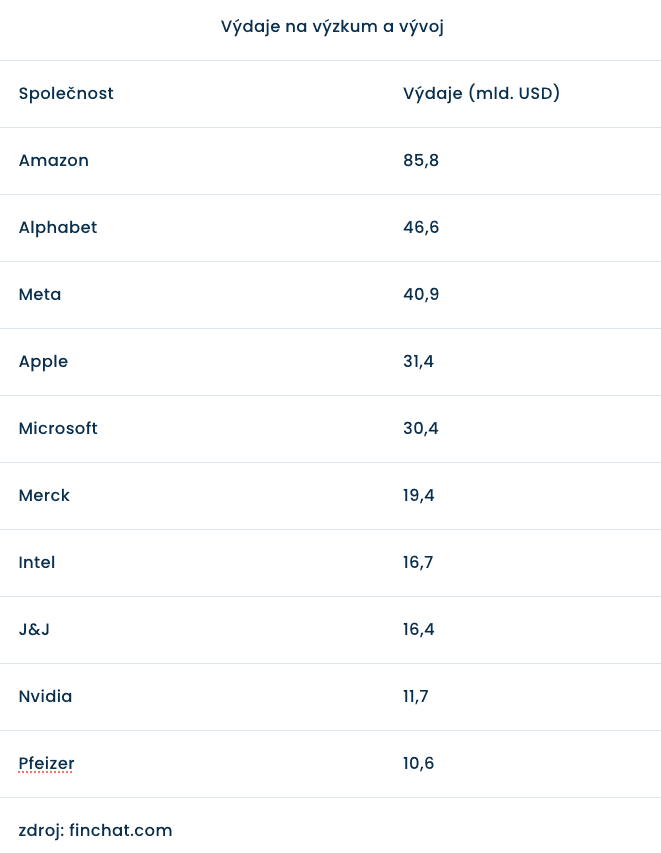The image size is (661, 853).
Task: Select the Apple company cell
Action: tap(43, 362)
